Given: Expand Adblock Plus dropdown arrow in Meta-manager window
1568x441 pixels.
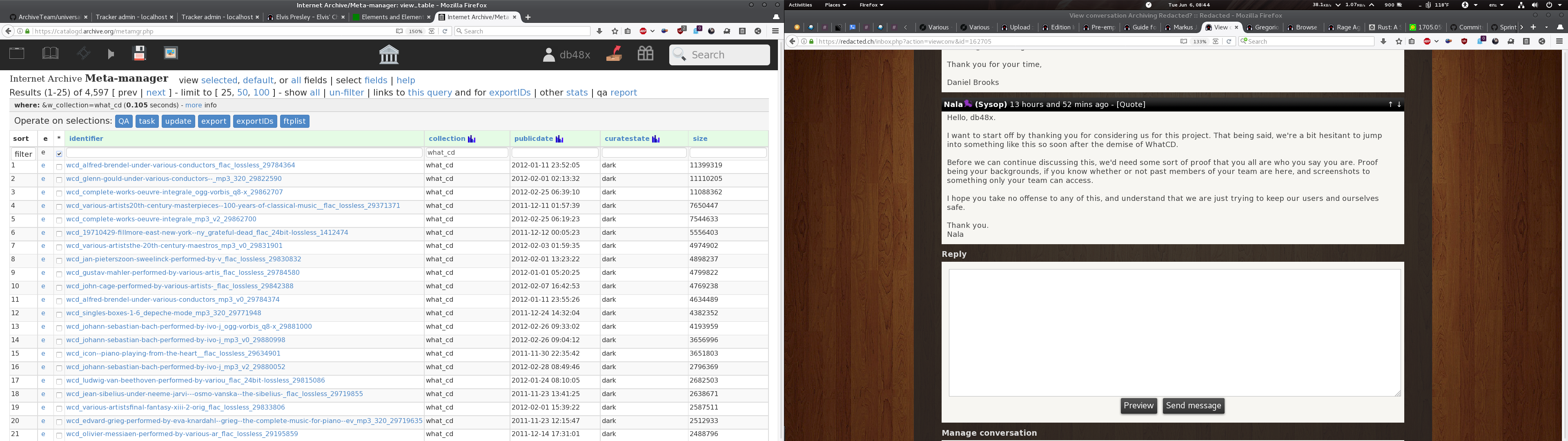Looking at the screenshot, I should (x=653, y=31).
